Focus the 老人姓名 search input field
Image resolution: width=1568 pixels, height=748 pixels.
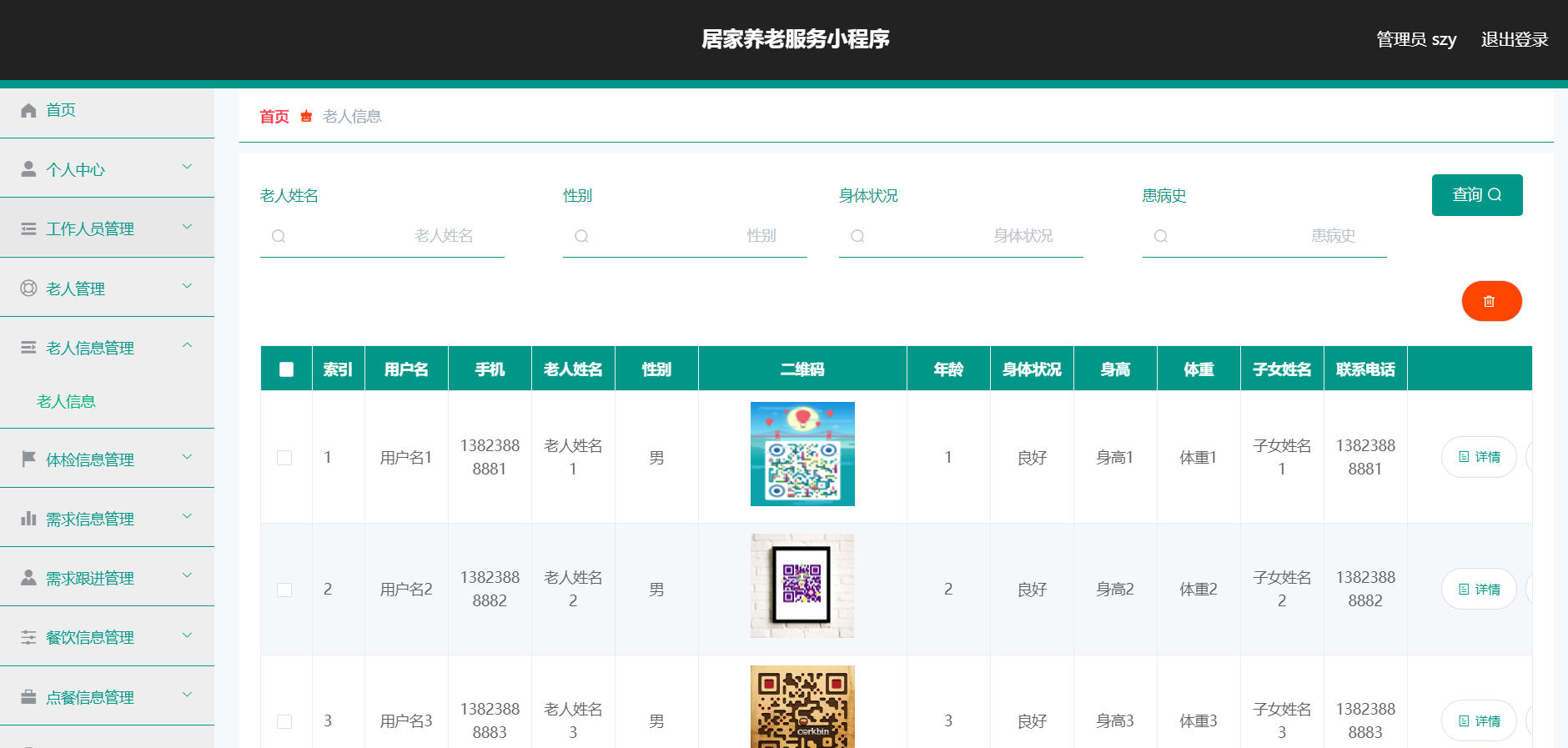[392, 237]
